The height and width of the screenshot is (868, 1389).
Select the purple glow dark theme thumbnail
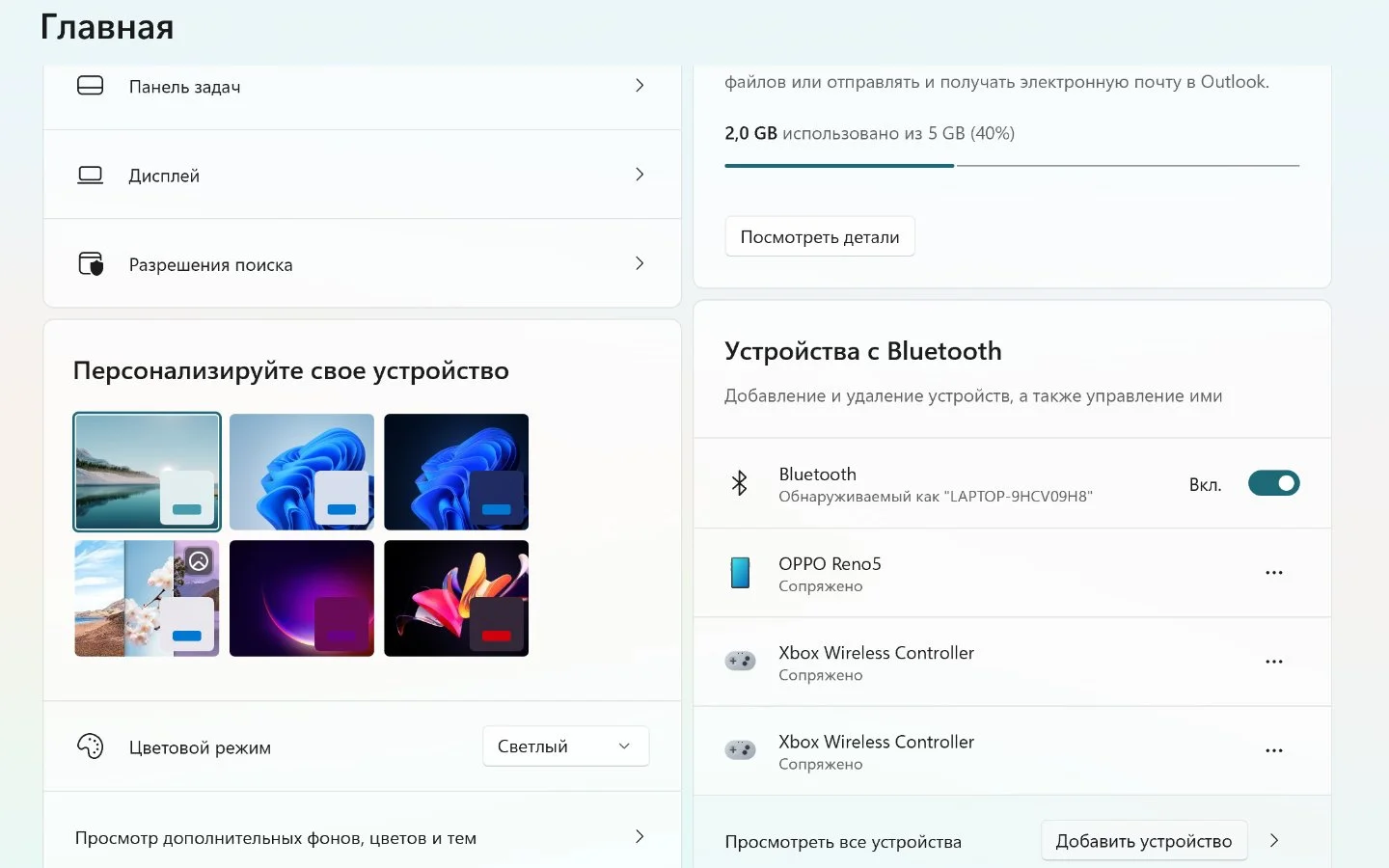302,598
